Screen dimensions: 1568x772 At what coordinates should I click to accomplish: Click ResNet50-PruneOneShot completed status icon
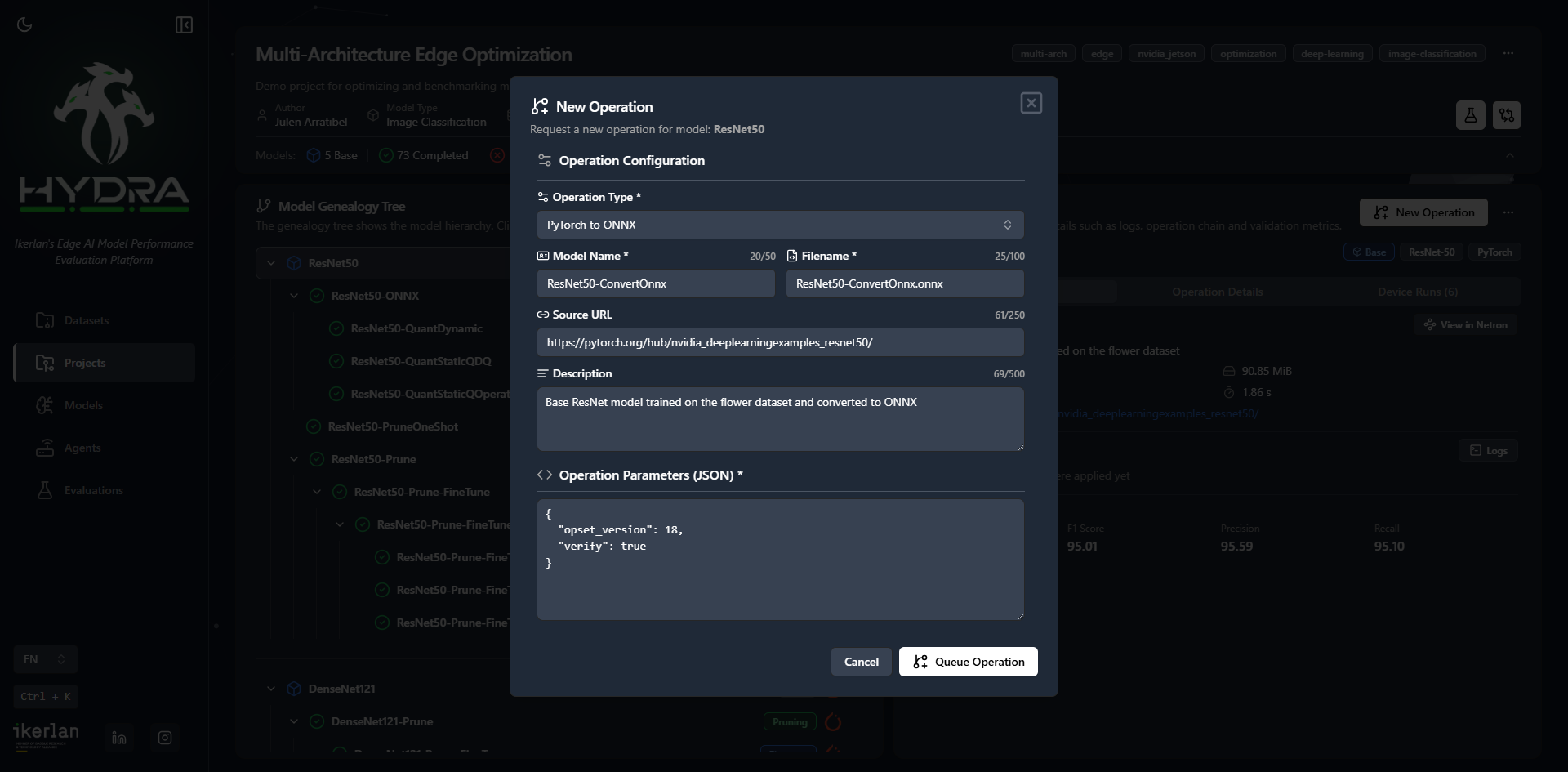[313, 426]
